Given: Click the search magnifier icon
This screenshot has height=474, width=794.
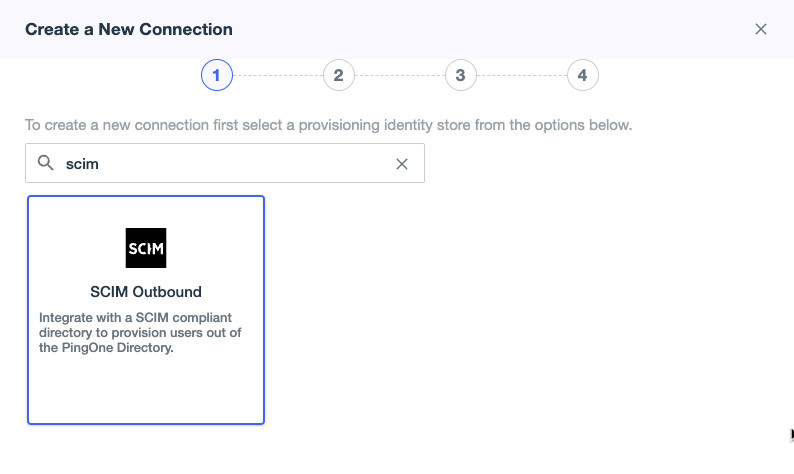Looking at the screenshot, I should point(45,163).
